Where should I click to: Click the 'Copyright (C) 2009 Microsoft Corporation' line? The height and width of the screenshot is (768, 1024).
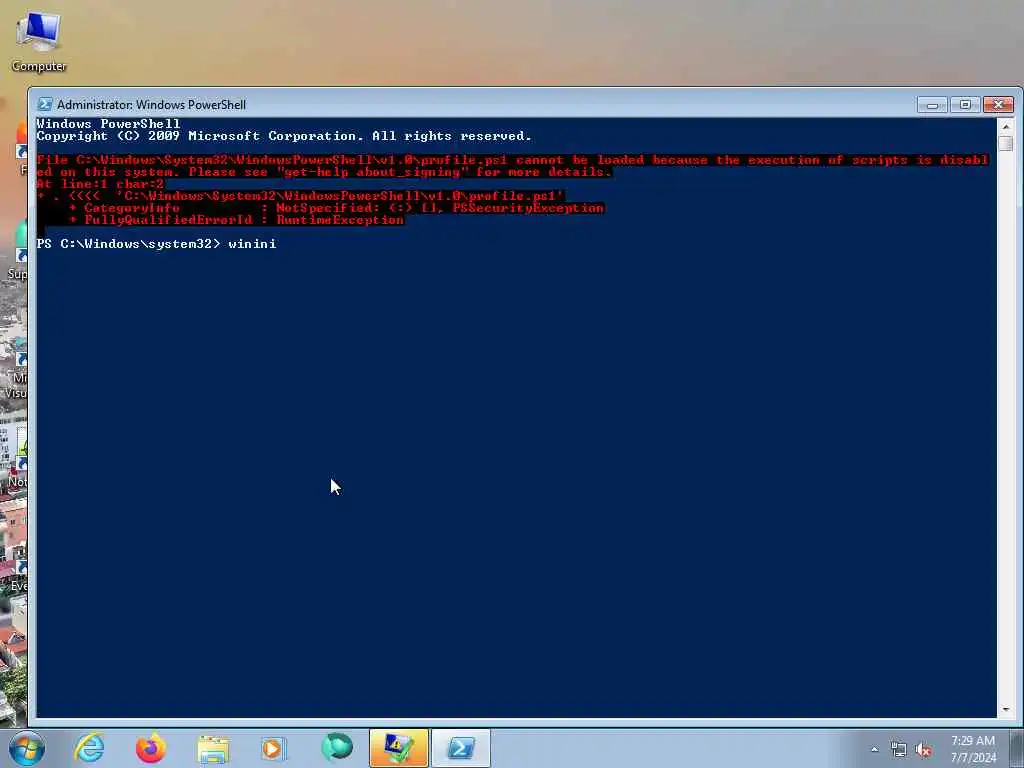[284, 136]
